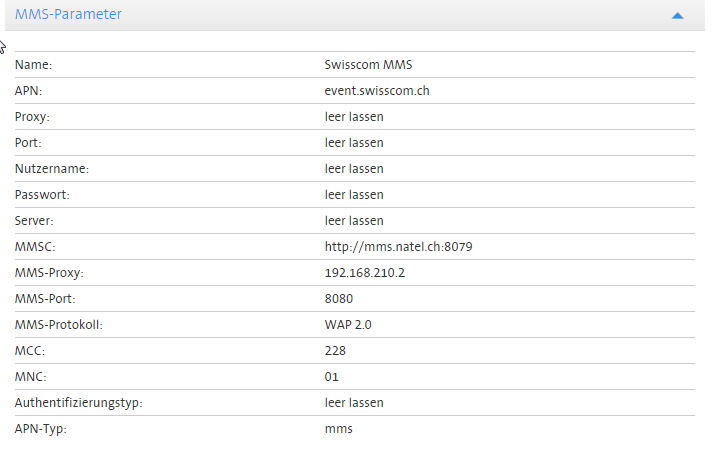Click the MMS-Parameter header title
The width and height of the screenshot is (712, 450).
point(68,15)
